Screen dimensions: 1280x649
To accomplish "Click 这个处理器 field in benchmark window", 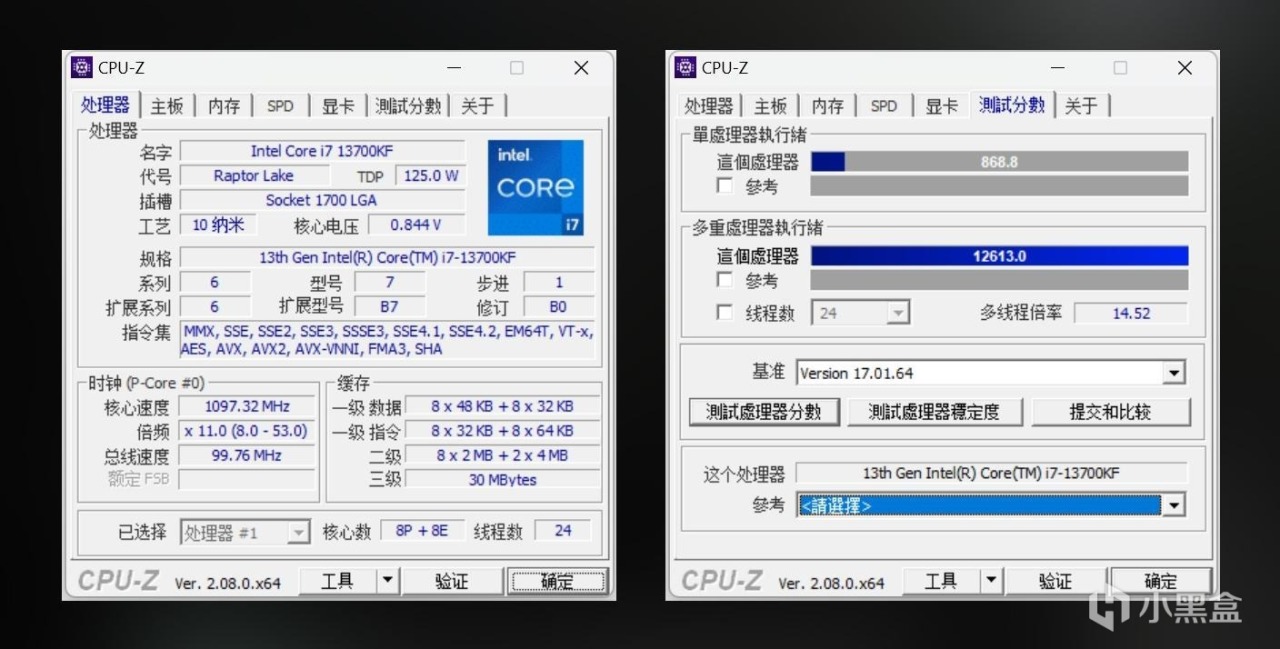I will pos(991,473).
